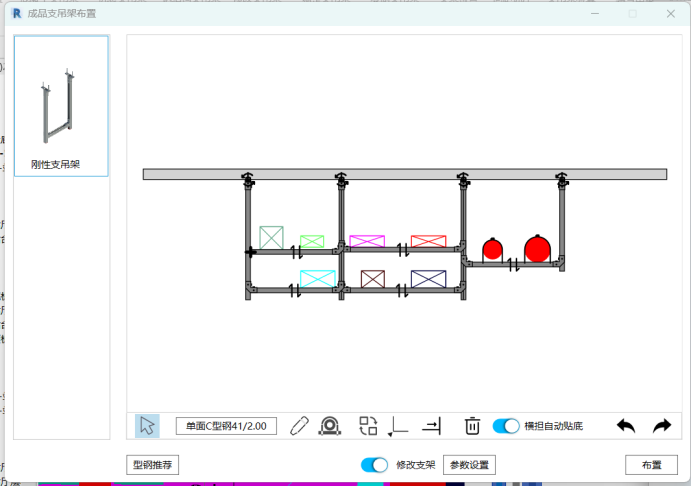
Task: Open the 单面C型钢41/2.00 steel type box
Action: [x=226, y=426]
